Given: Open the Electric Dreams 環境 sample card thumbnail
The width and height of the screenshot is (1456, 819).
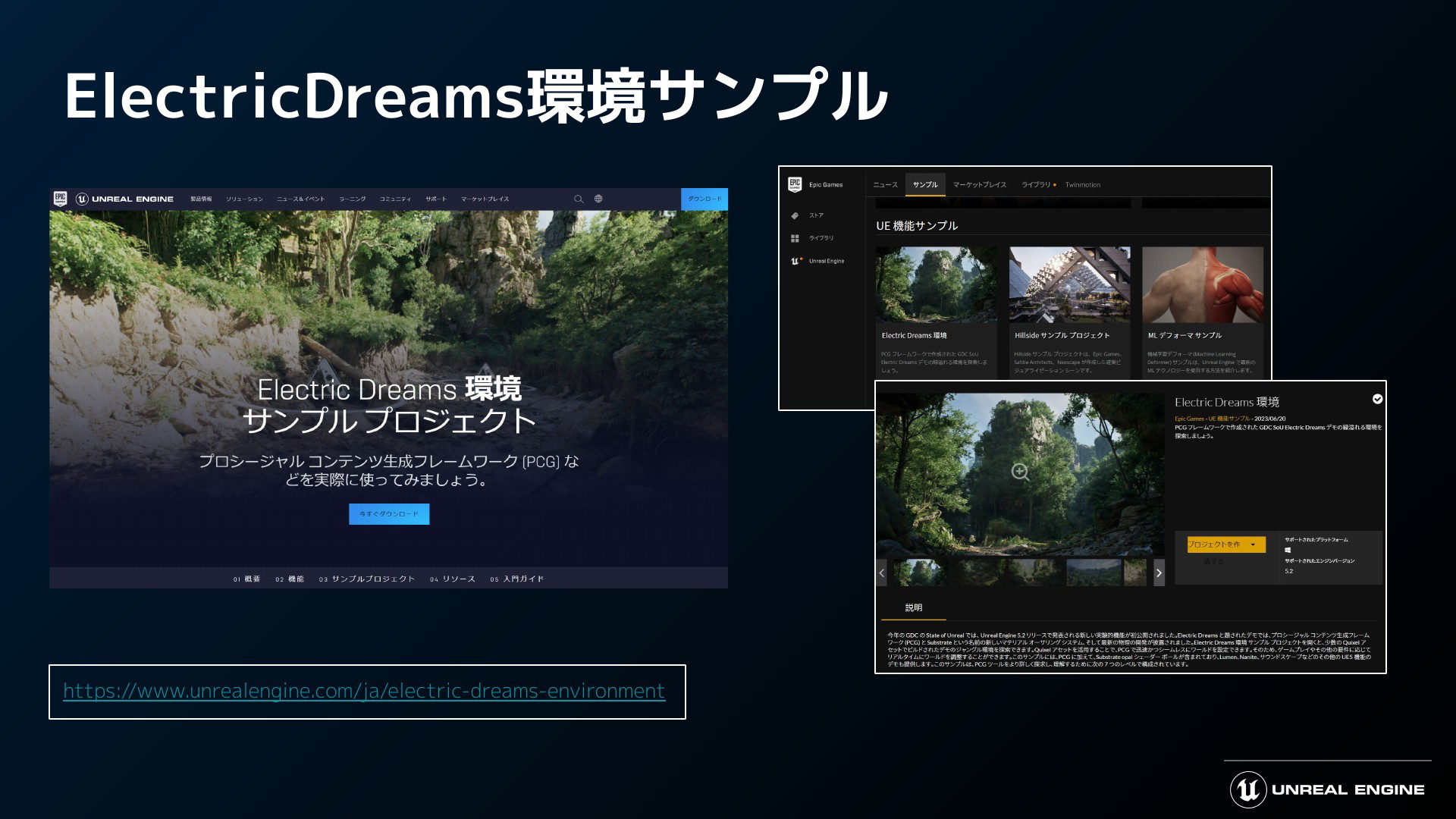Looking at the screenshot, I should pos(937,284).
